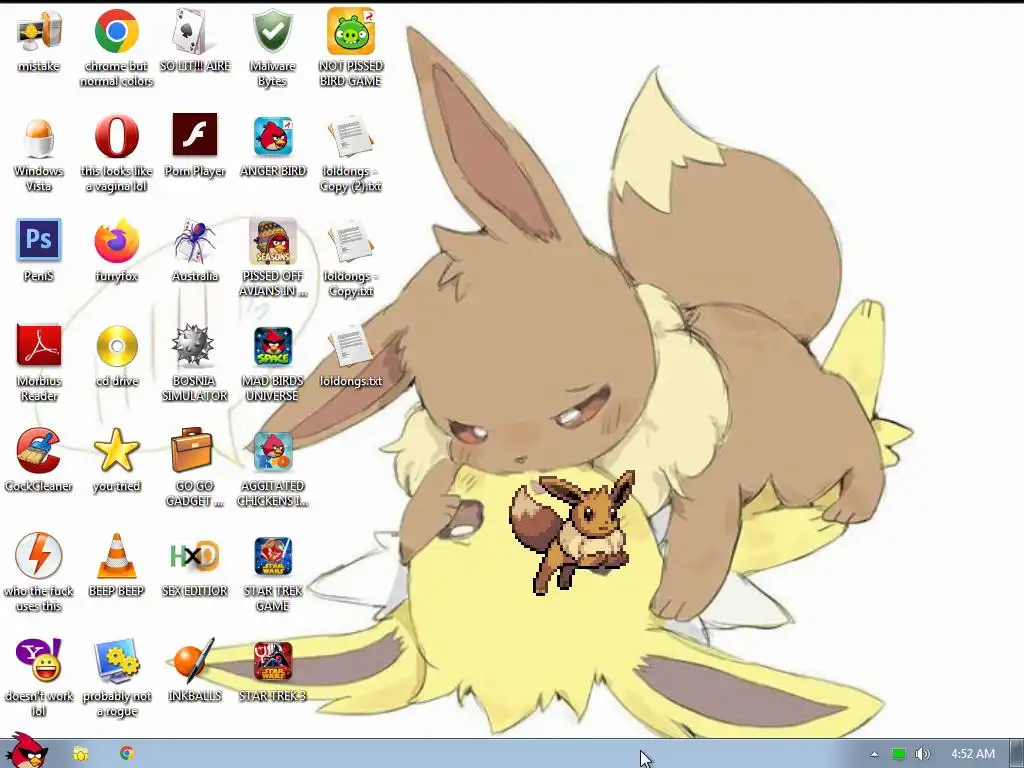The image size is (1024, 768).
Task: Open the 'SO LIT!!! AIRE' card game
Action: tap(195, 31)
